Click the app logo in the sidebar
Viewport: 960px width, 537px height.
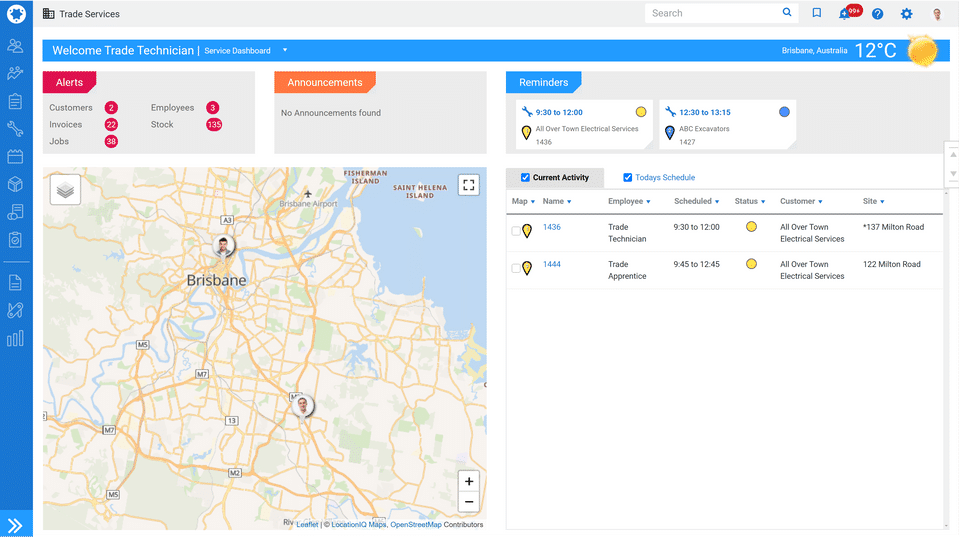coord(16,13)
